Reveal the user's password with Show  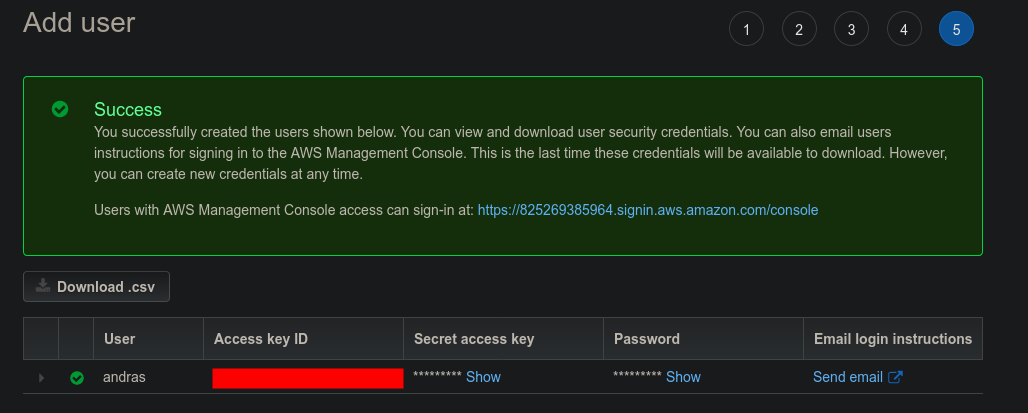coord(683,377)
